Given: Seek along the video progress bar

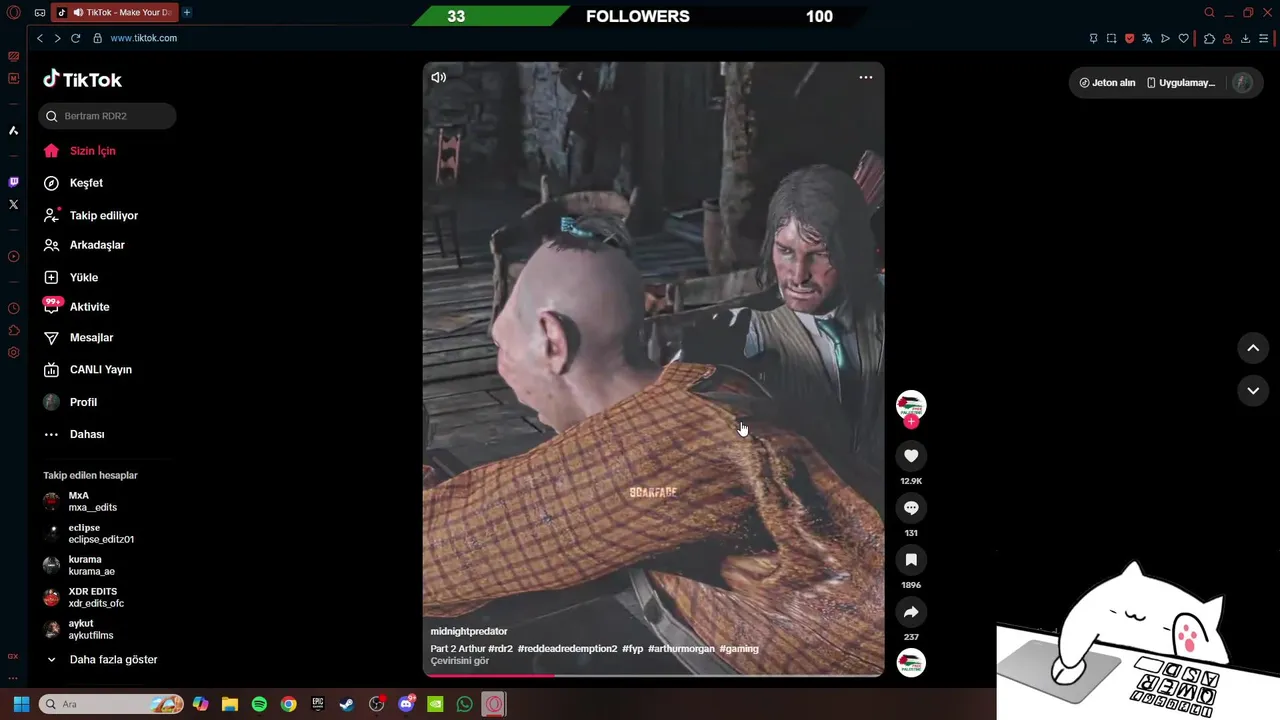Looking at the screenshot, I should [x=653, y=675].
